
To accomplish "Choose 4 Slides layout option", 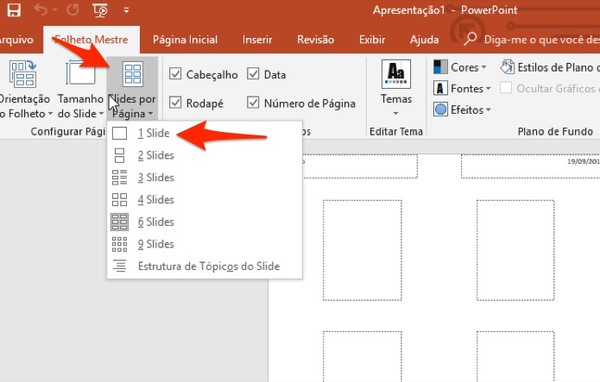I will 205,200.
